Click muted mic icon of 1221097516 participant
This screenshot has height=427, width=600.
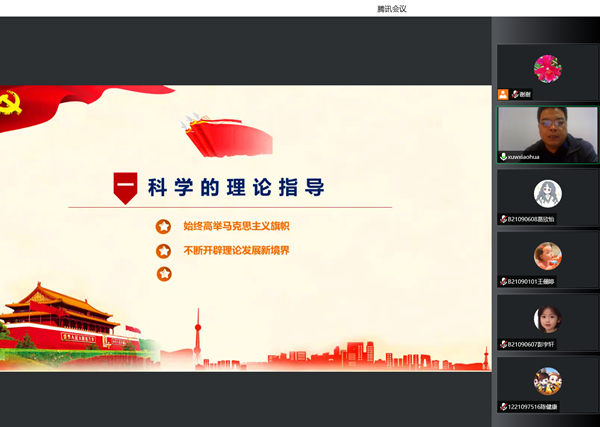pyautogui.click(x=503, y=407)
